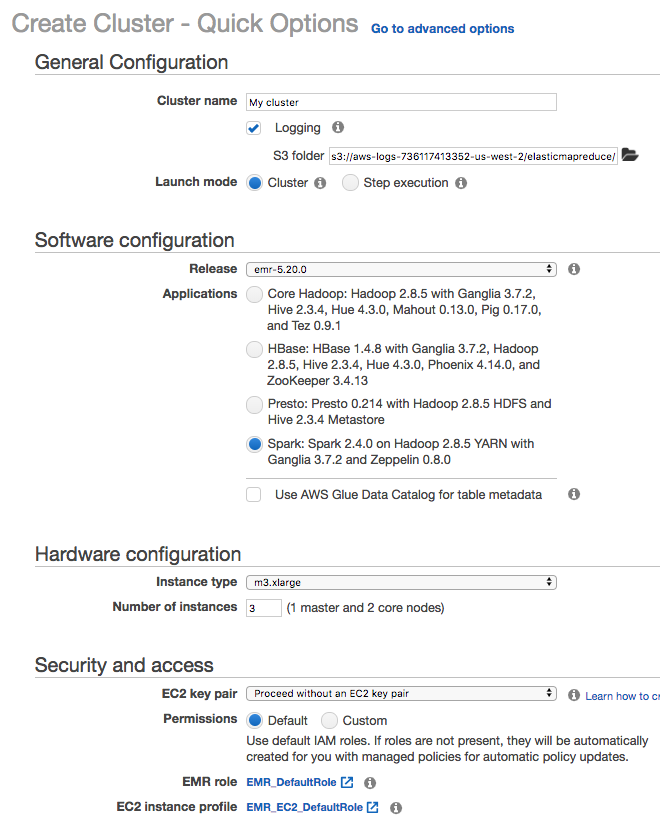Enable Use AWS Glue Data Catalog checkbox
The width and height of the screenshot is (660, 833).
click(254, 494)
